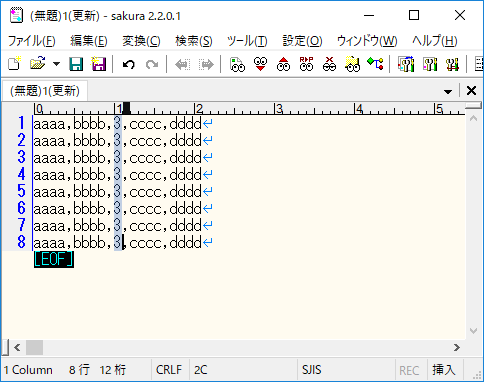This screenshot has width=484, height=382.
Task: Toggle 挿入 insert mode in status bar
Action: [444, 370]
